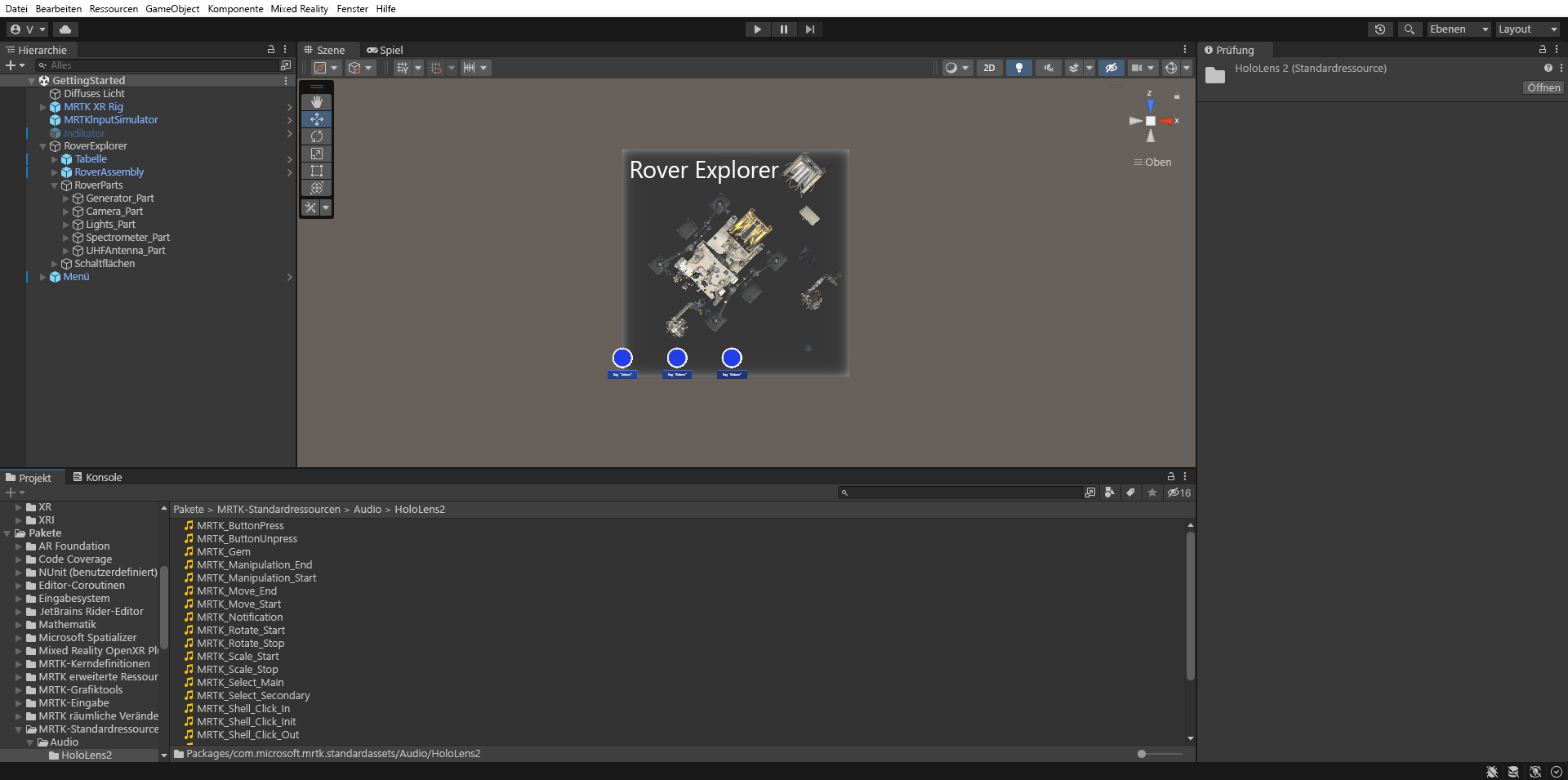The width and height of the screenshot is (1568, 780).
Task: Select the Hand tool in the Scene toolbar
Action: click(316, 102)
